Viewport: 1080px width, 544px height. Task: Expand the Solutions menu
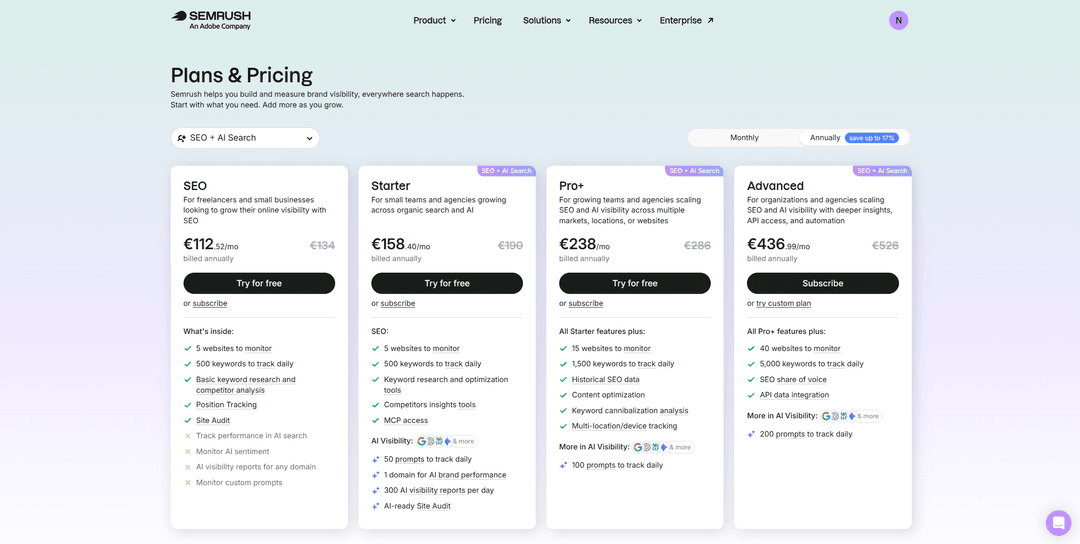(547, 21)
